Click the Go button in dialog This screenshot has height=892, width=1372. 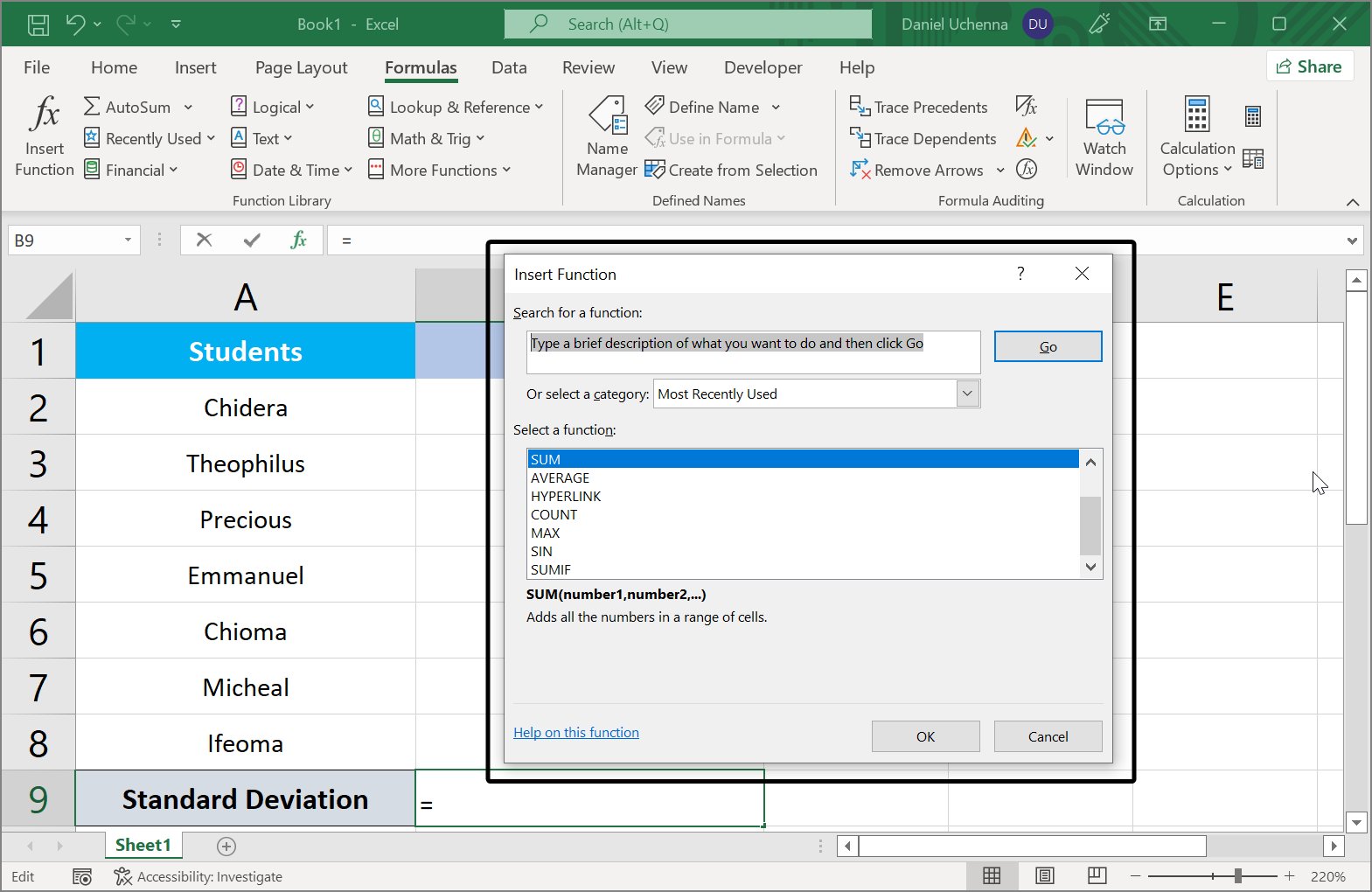(x=1048, y=346)
